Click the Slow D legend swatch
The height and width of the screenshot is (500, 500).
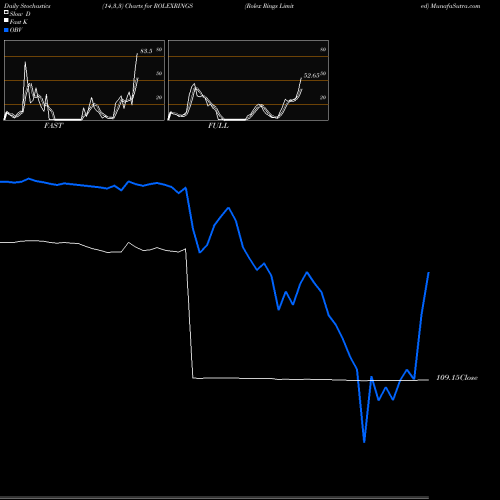point(6,13)
